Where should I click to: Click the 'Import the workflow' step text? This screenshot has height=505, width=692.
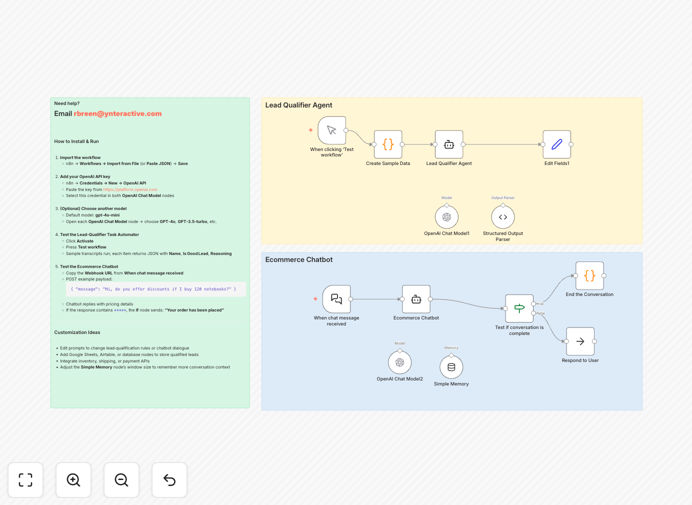pos(80,158)
